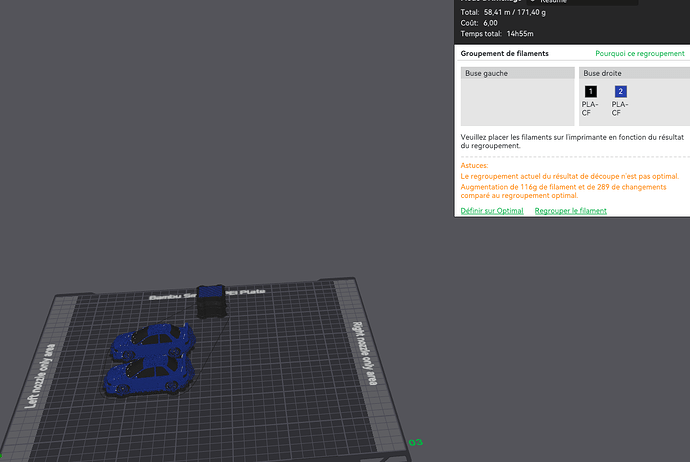Click the 'Left nozzle only area' strip
690x462 pixels.
click(x=40, y=375)
